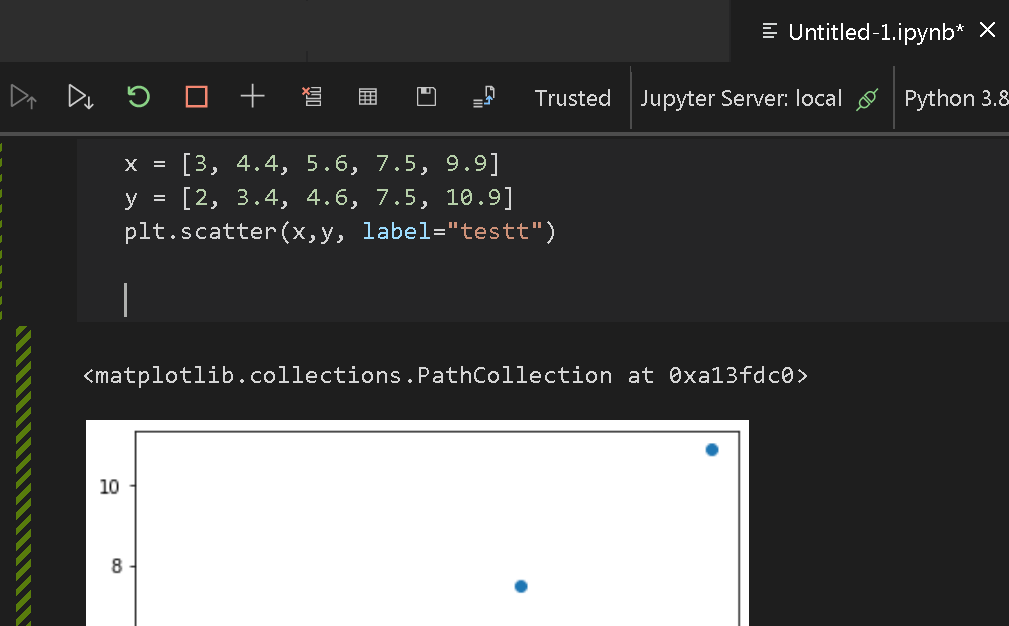Click the green server connection plug icon
The height and width of the screenshot is (626, 1009).
(x=867, y=99)
